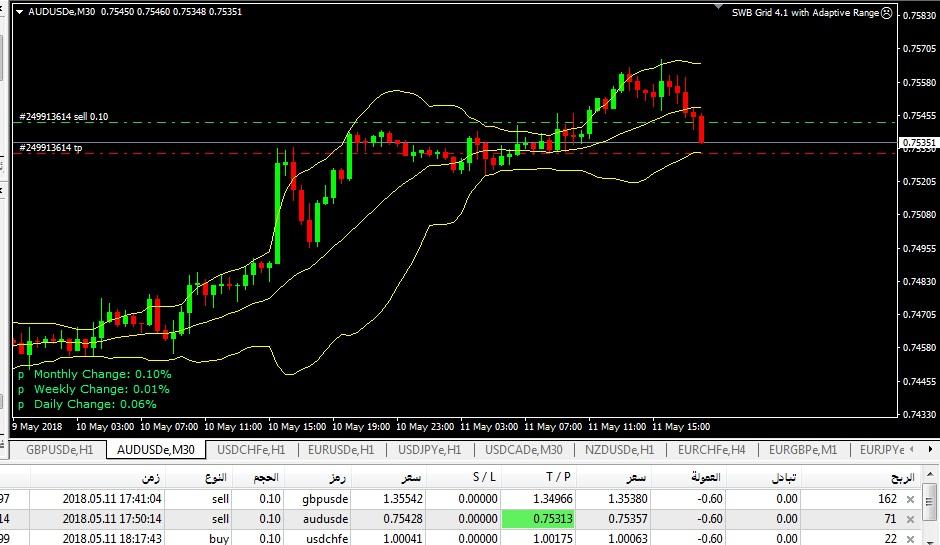Click the chart shift triangle marker at top
The image size is (940, 545).
(x=718, y=7)
